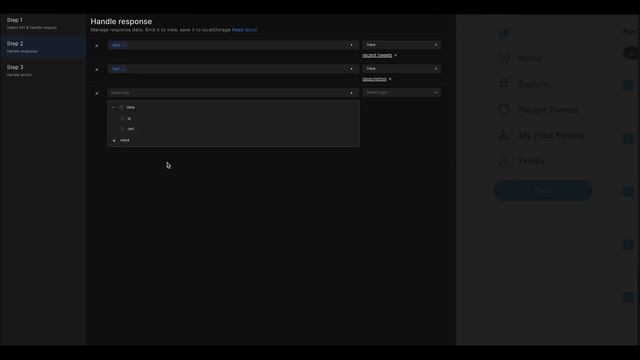Viewport: 640px width, 360px height.
Task: Open the 'Read docs' link
Action: [x=244, y=30]
